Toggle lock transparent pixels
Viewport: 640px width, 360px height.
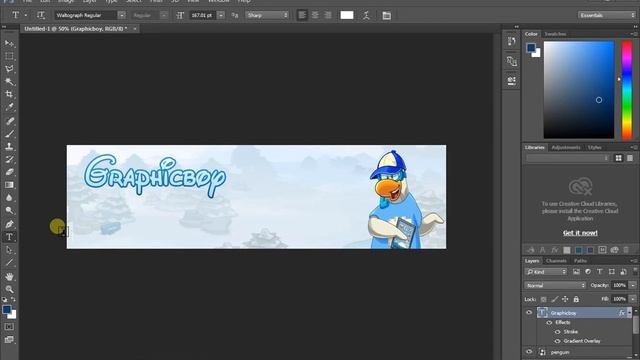tap(543, 299)
